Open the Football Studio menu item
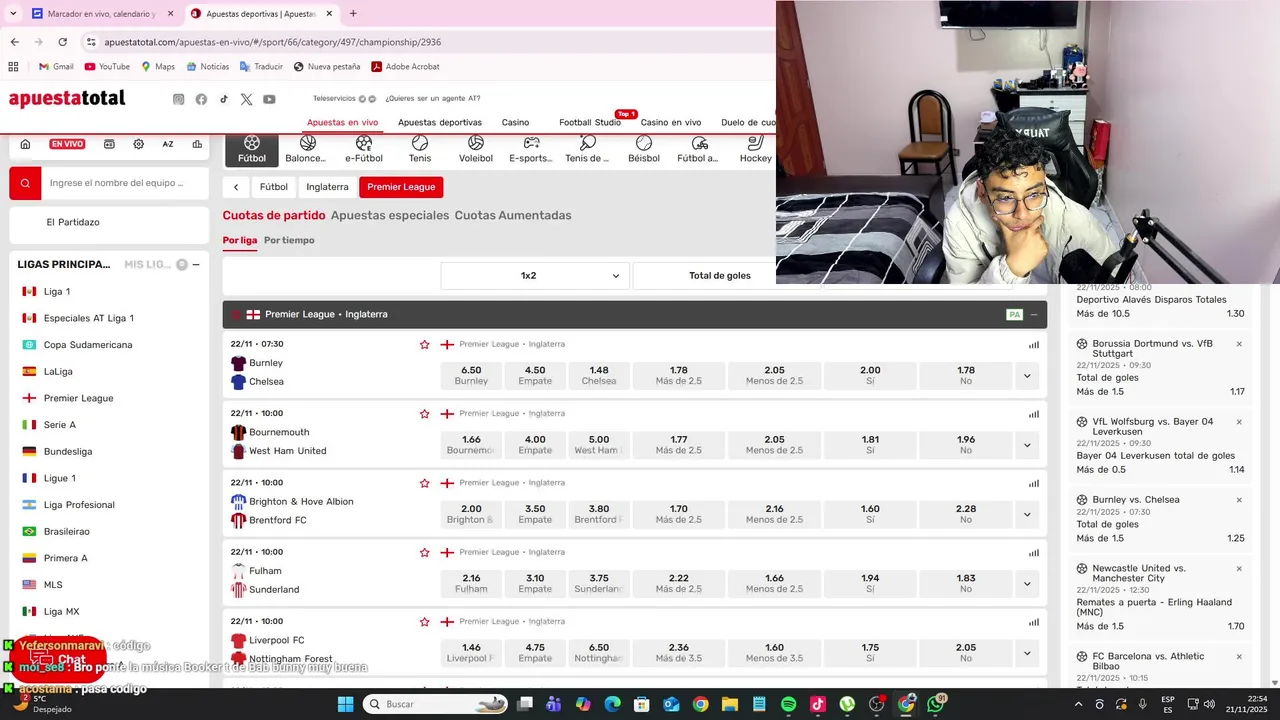This screenshot has width=1280, height=720. (590, 122)
